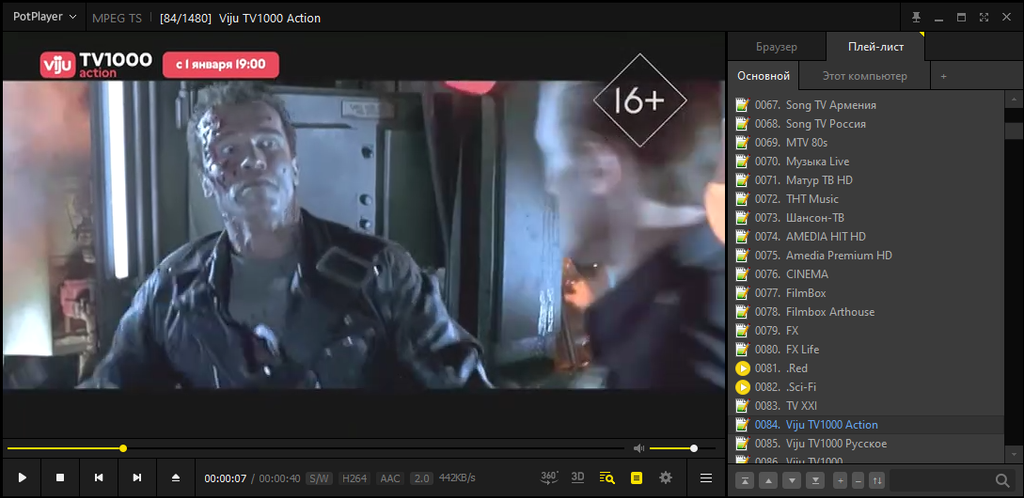Image resolution: width=1024 pixels, height=498 pixels.
Task: Select 0072. ТНТ Music channel
Action: [x=866, y=199]
